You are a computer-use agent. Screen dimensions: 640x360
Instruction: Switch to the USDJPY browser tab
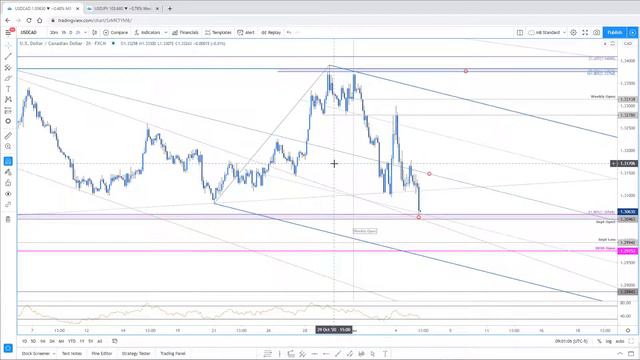122,8
